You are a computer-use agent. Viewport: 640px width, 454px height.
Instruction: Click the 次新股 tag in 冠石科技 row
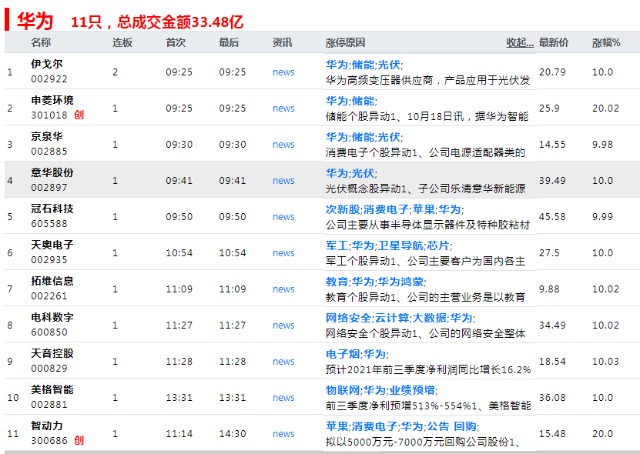click(x=342, y=209)
